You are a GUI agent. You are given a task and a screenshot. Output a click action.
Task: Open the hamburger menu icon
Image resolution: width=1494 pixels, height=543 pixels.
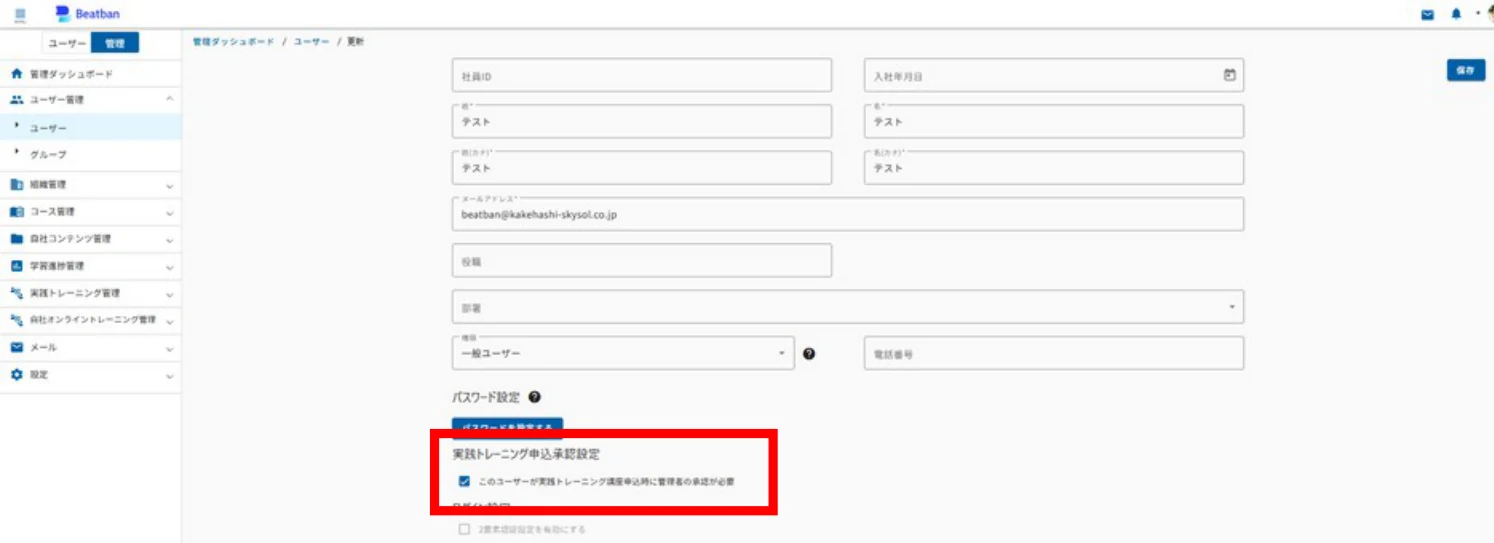(20, 14)
